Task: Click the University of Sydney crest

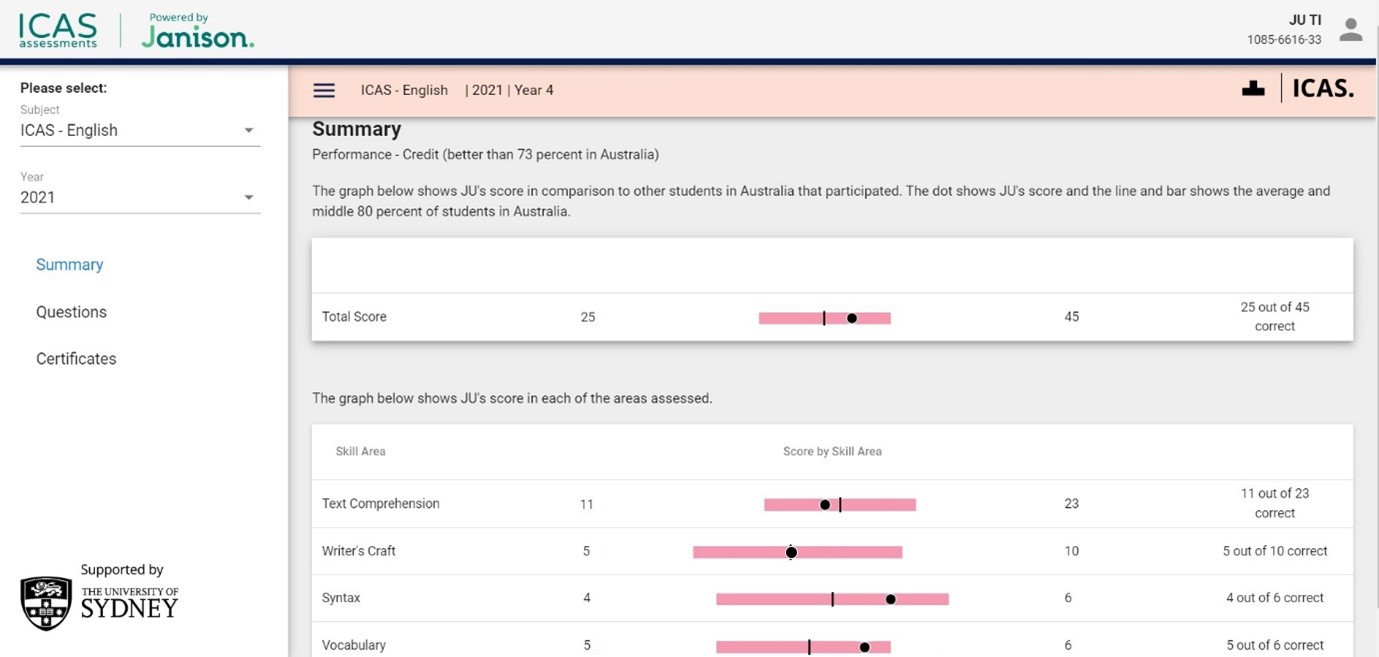Action: coord(46,603)
